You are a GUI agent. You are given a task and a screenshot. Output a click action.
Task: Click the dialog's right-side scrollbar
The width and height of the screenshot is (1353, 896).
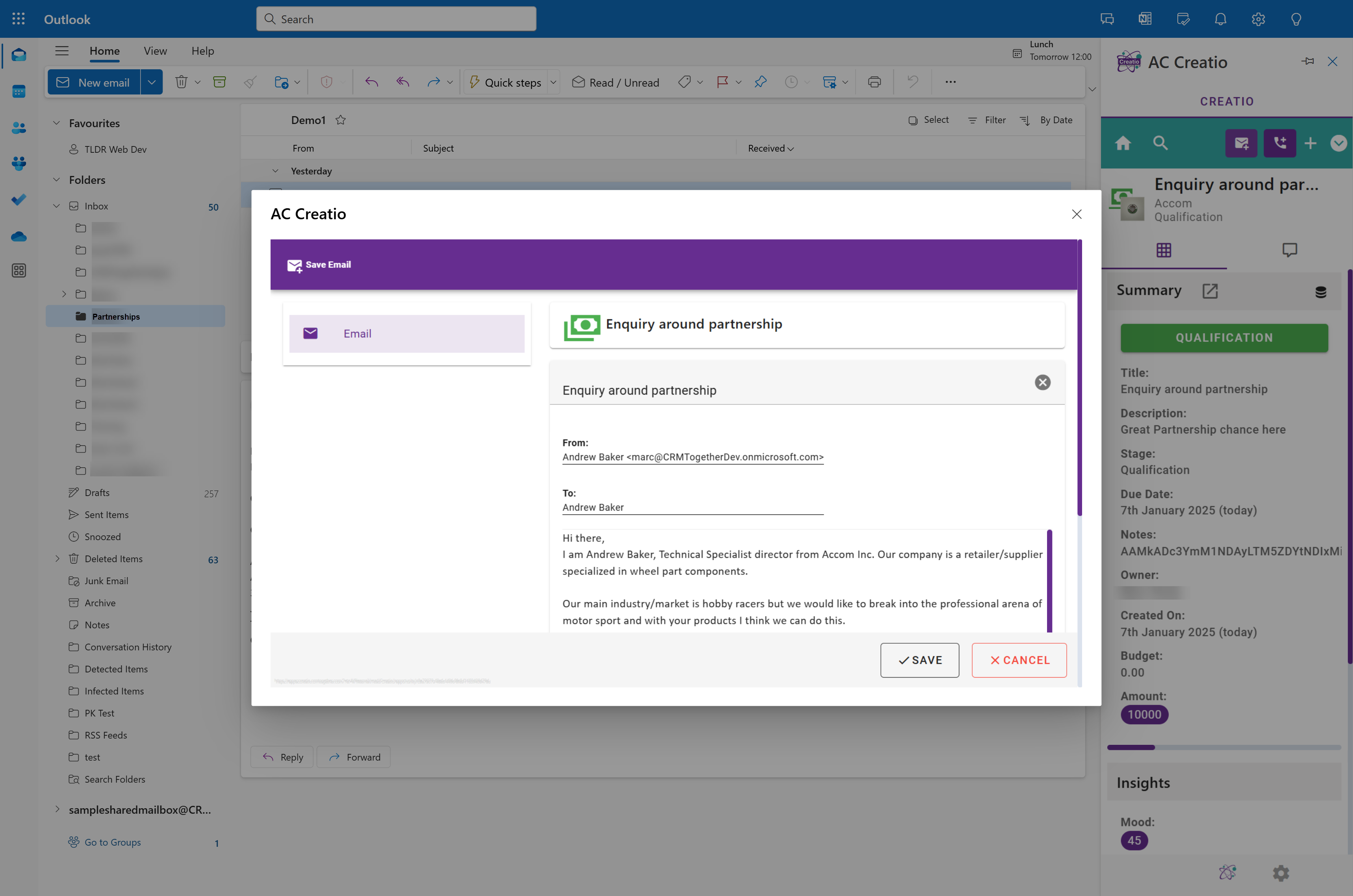pos(1079,377)
